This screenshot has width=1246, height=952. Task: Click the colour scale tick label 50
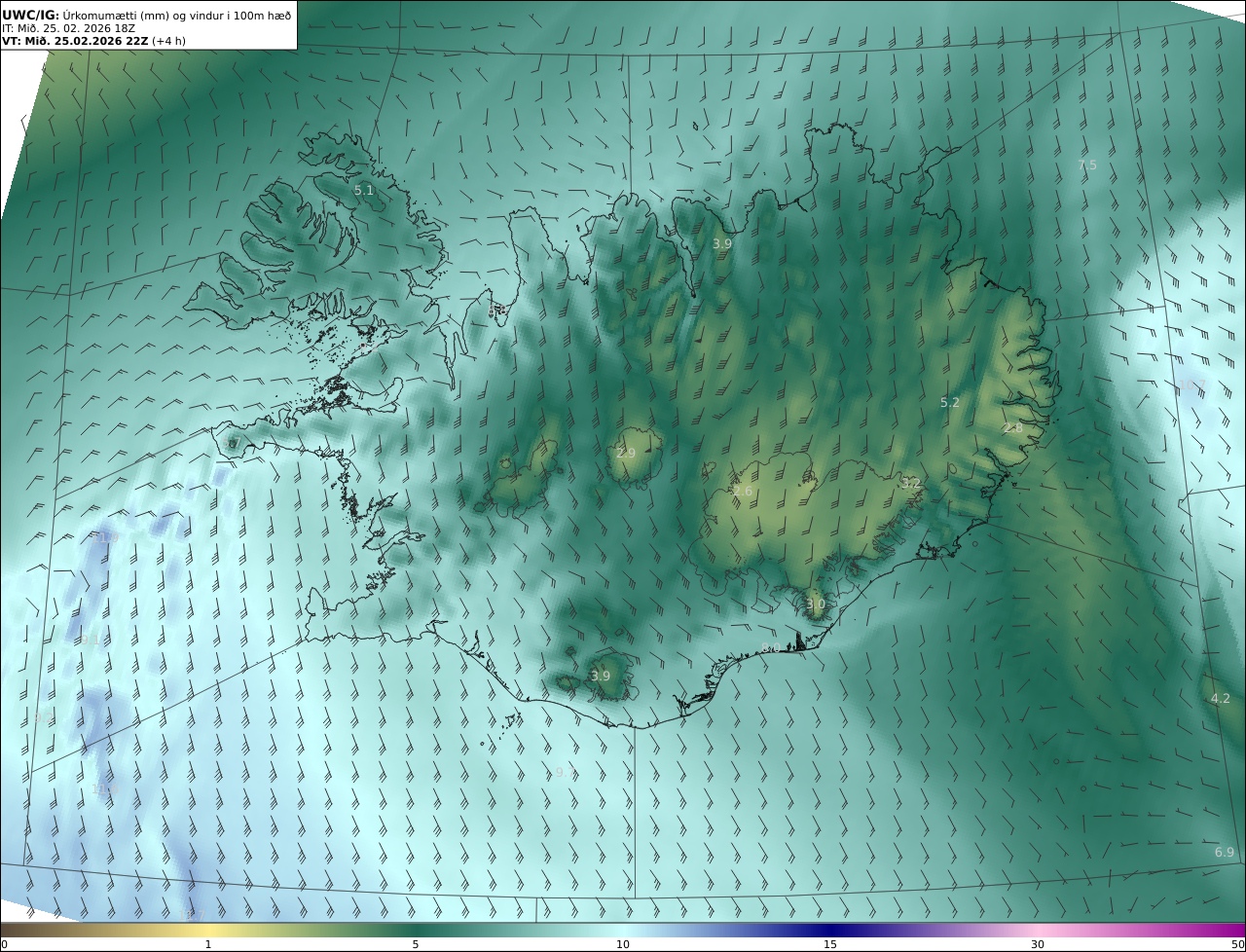[x=1237, y=944]
